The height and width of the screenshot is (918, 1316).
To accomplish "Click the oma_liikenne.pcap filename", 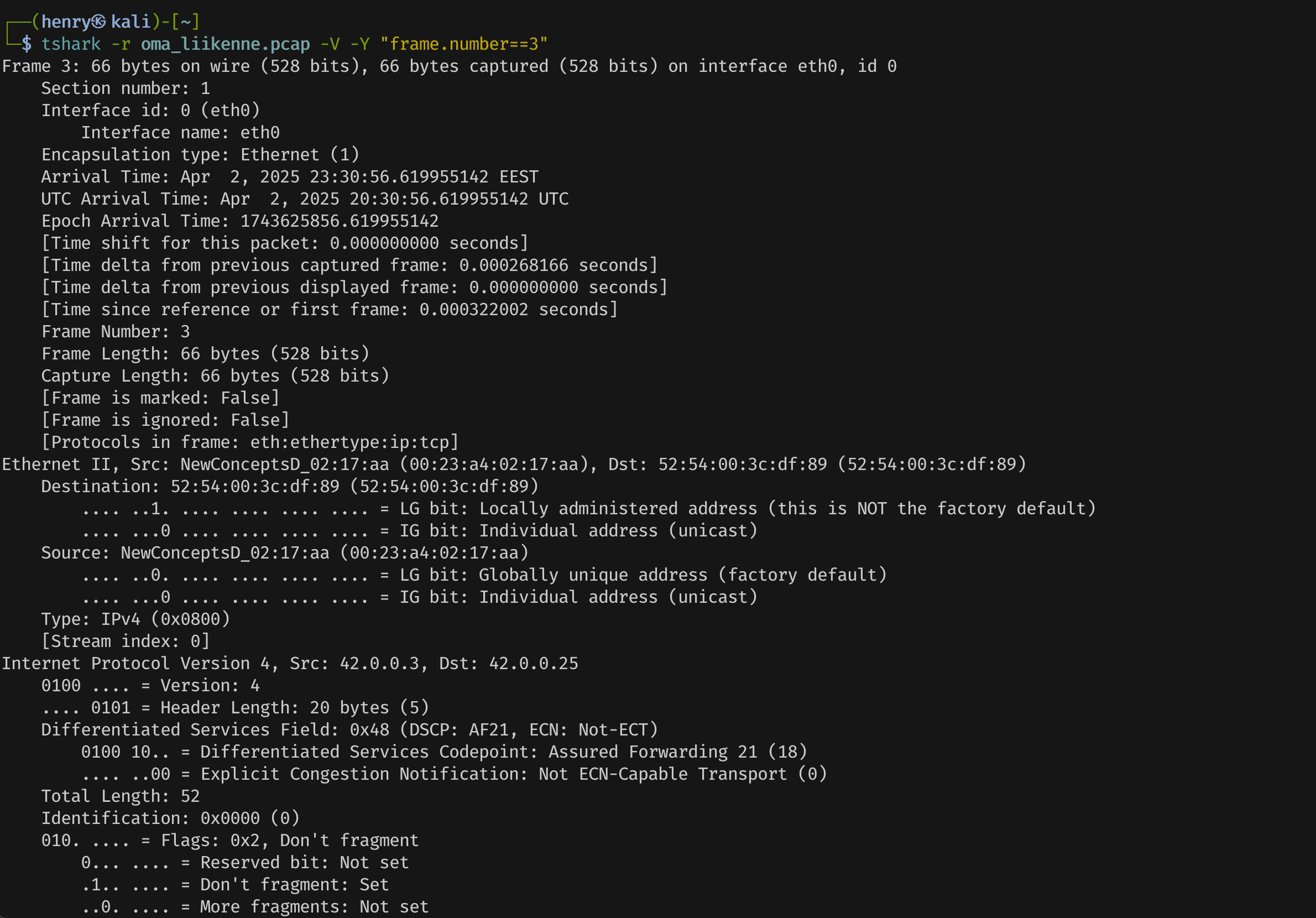I will (x=225, y=44).
